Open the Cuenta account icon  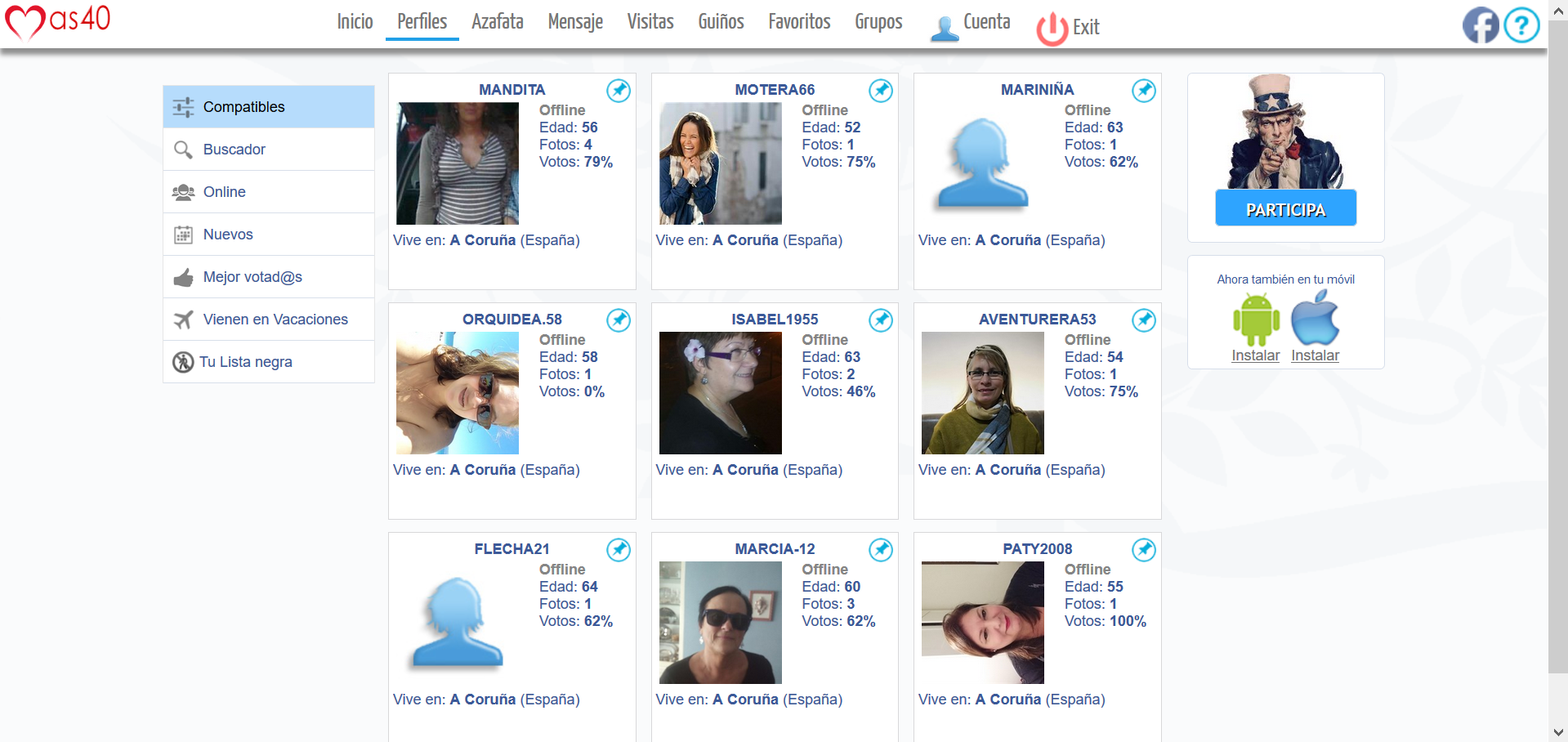(944, 25)
